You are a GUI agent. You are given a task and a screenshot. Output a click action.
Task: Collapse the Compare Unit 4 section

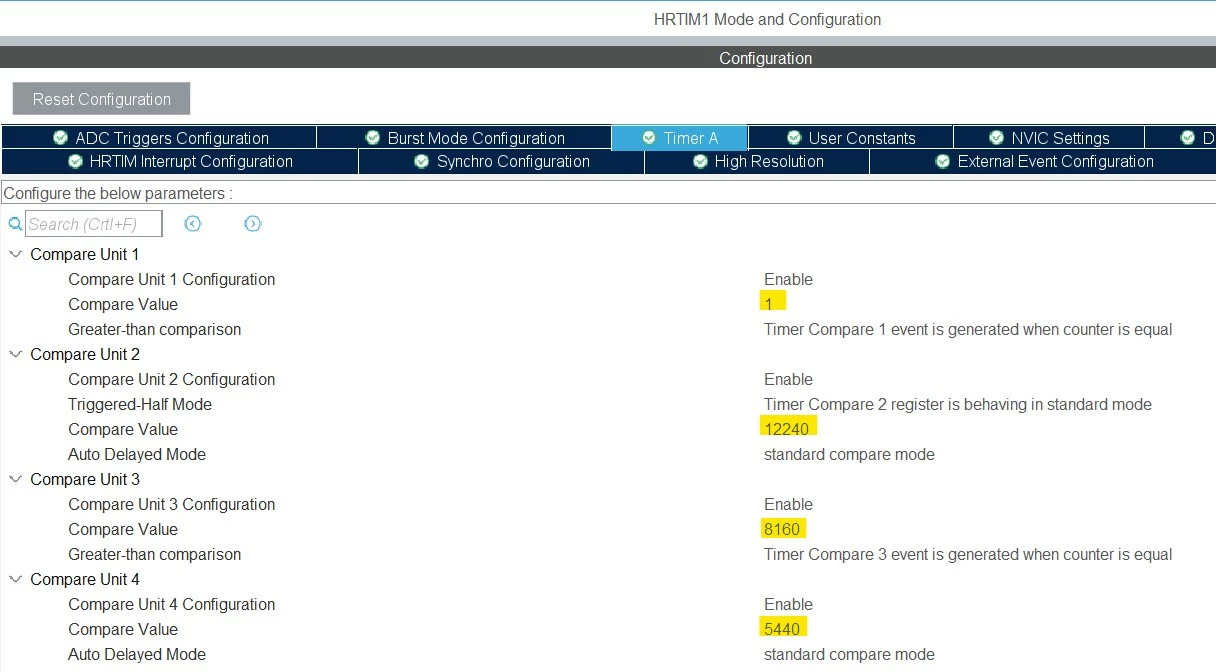(15, 579)
